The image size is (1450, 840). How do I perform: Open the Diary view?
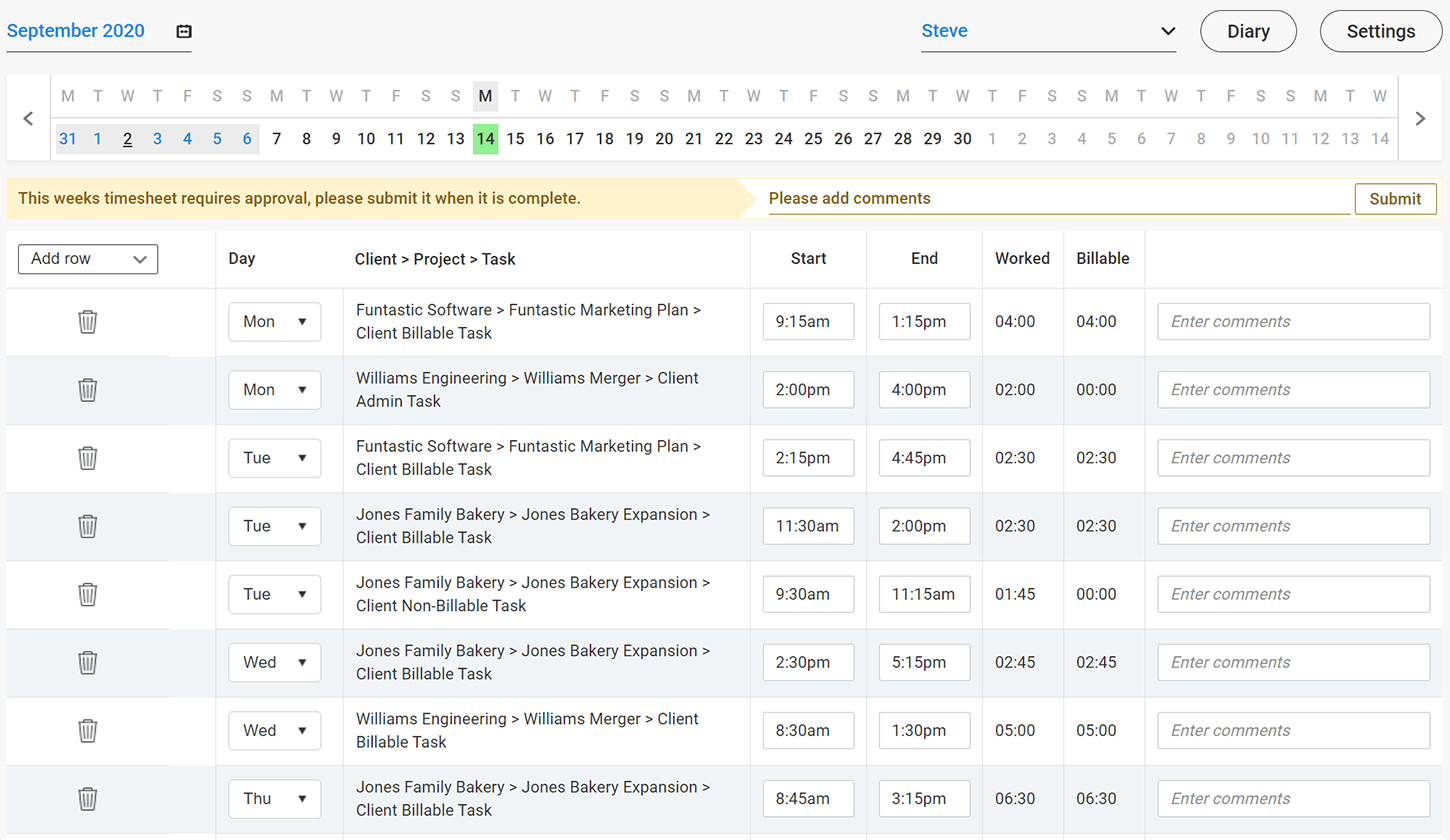[x=1247, y=31]
